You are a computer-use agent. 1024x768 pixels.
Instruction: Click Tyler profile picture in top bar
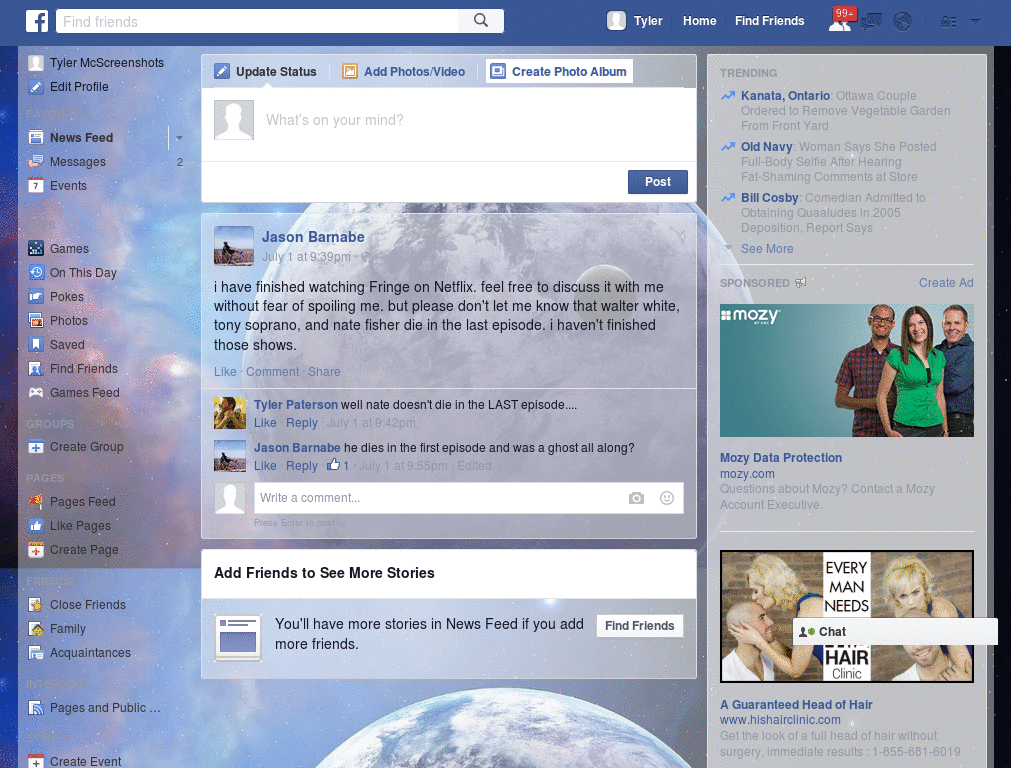(616, 21)
